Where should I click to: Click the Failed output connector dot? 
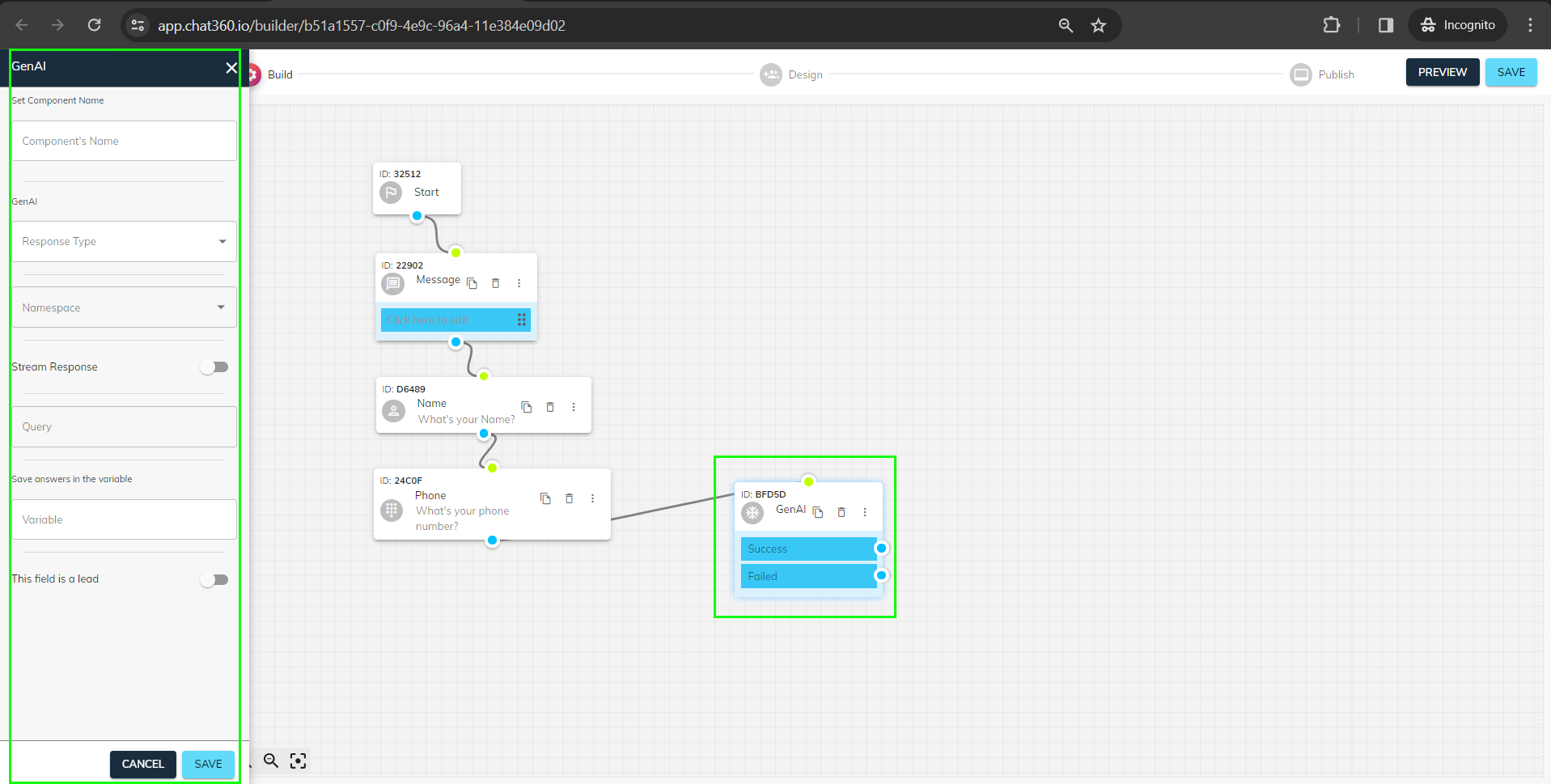tap(882, 576)
